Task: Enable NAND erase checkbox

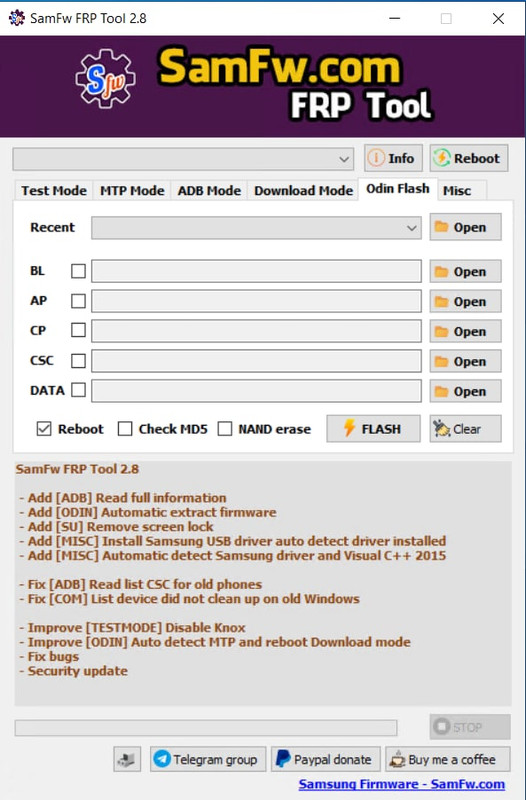Action: (x=225, y=429)
